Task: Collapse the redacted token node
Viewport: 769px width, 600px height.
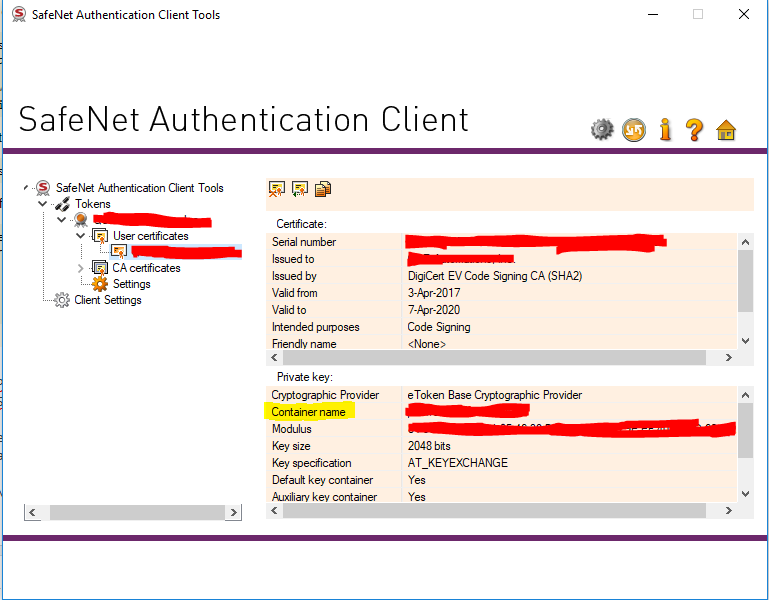Action: [x=61, y=220]
